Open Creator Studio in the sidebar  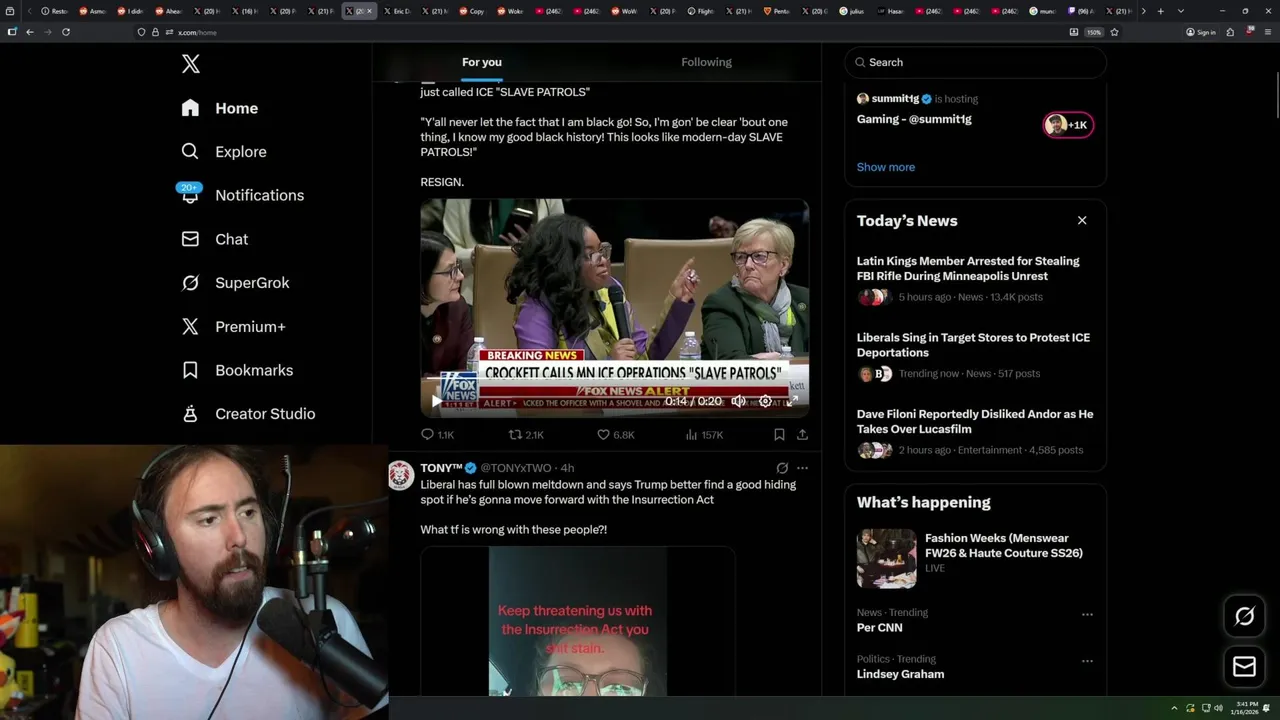tap(248, 414)
